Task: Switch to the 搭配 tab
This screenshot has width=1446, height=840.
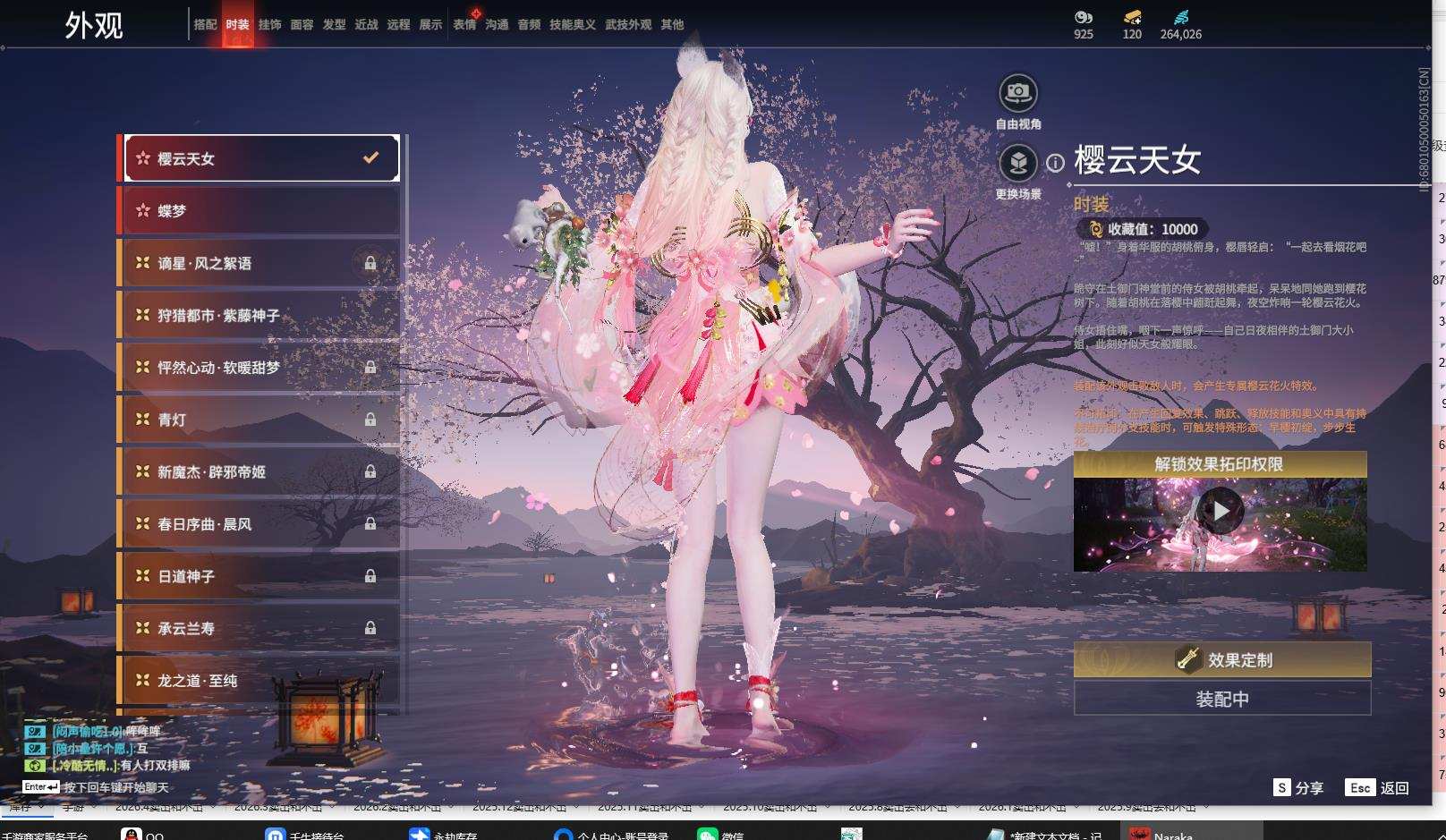Action: coord(206,25)
